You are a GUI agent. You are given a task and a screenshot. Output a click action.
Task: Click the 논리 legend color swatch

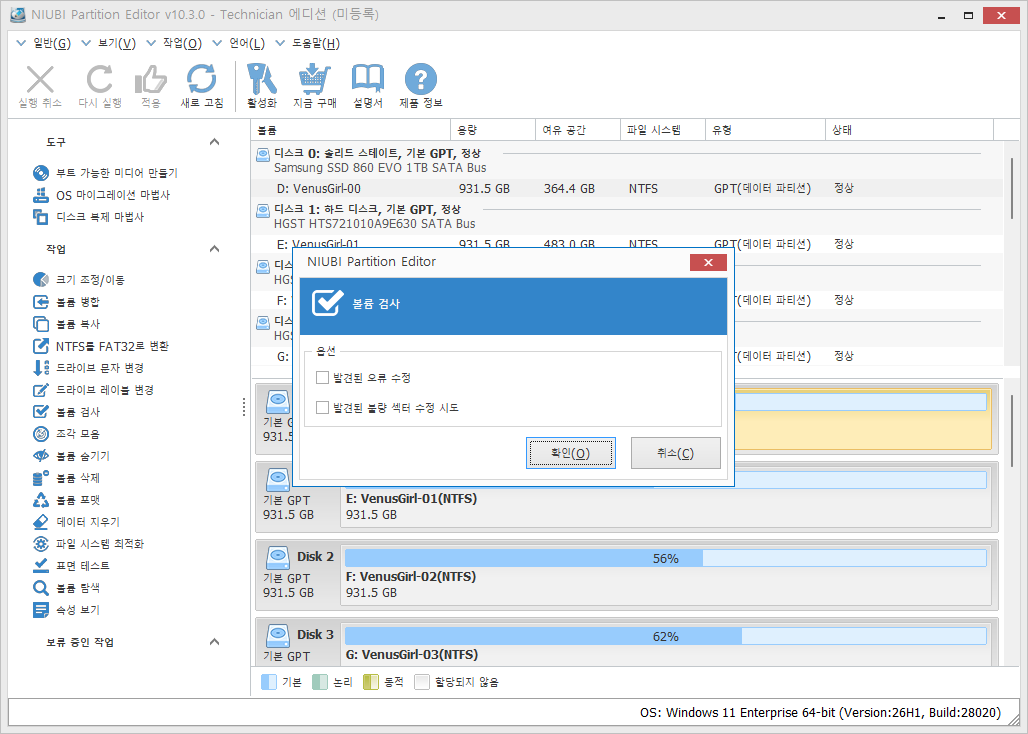click(320, 682)
